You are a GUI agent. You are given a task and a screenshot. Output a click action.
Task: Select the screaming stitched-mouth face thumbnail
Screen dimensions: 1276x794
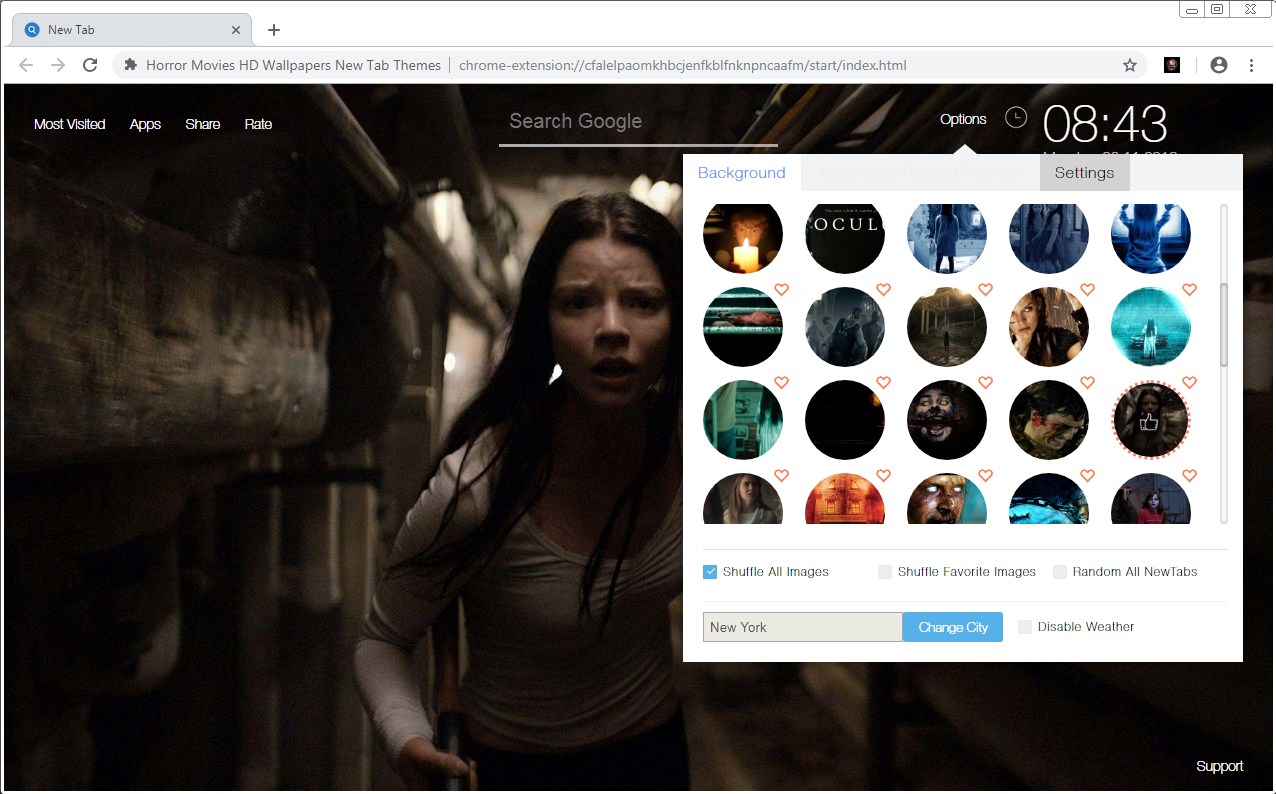click(947, 420)
